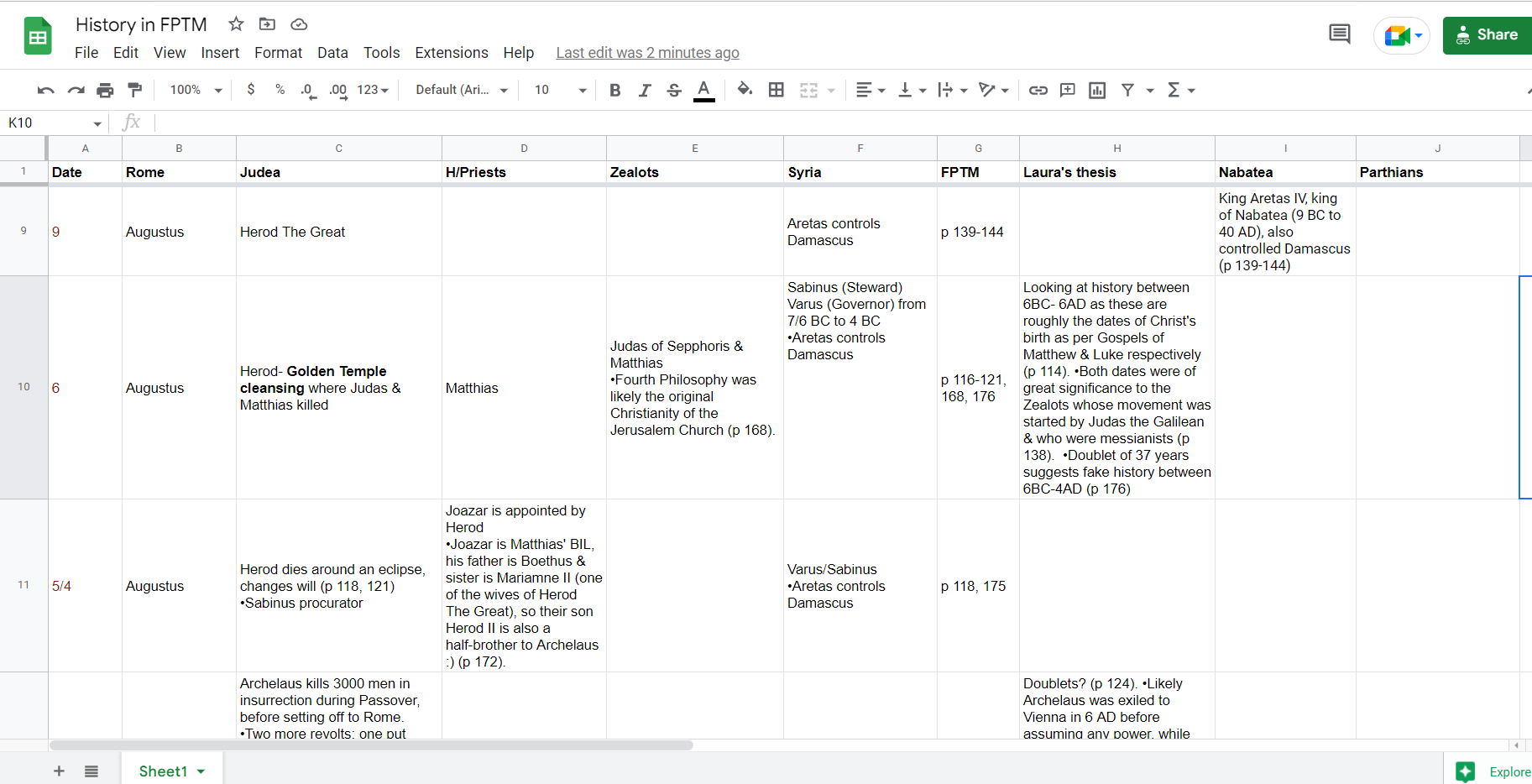Toggle bold formatting
The image size is (1532, 784).
[x=615, y=90]
